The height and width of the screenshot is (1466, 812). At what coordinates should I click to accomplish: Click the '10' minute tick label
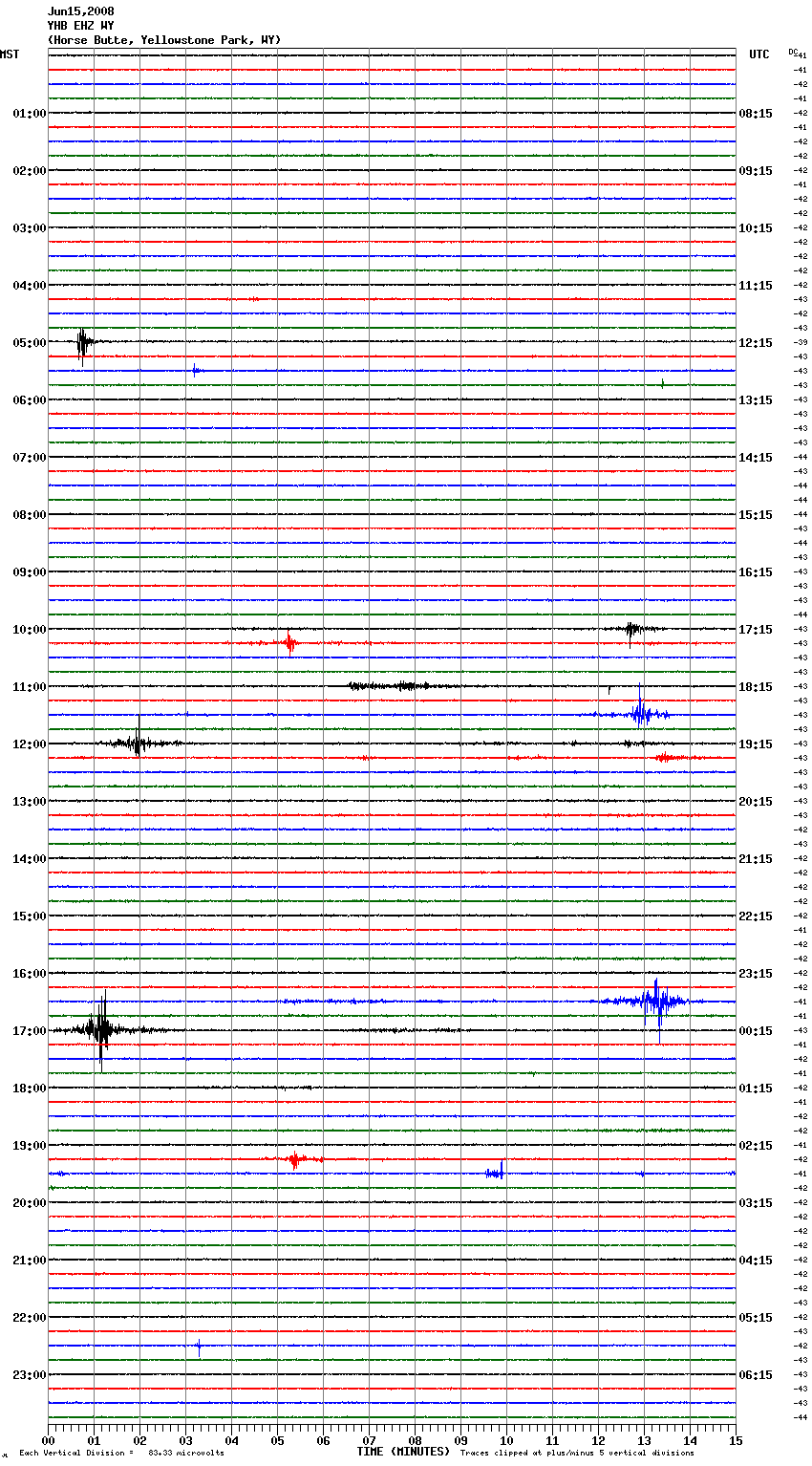click(506, 1440)
